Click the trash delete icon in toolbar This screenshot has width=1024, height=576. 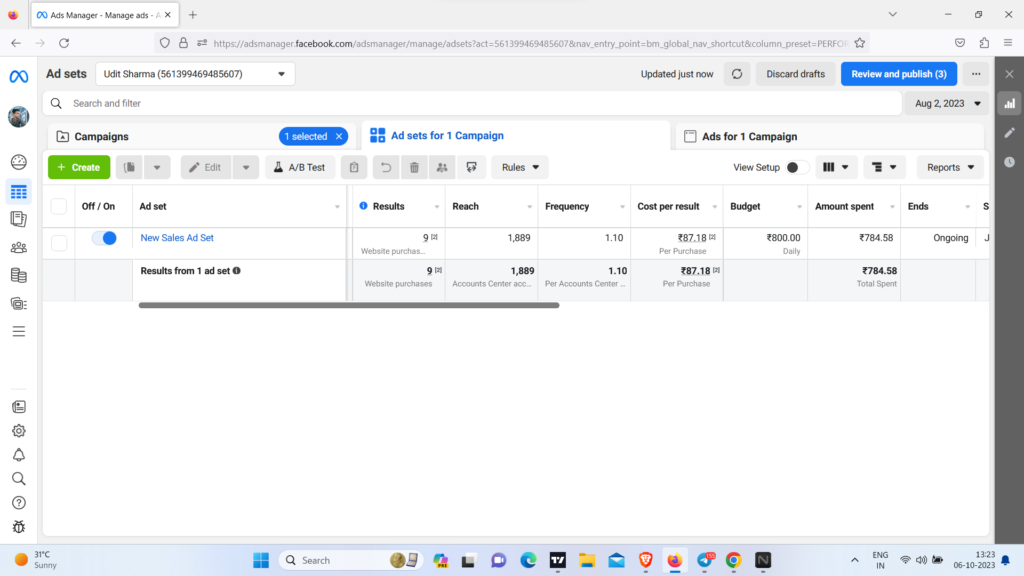pos(414,168)
